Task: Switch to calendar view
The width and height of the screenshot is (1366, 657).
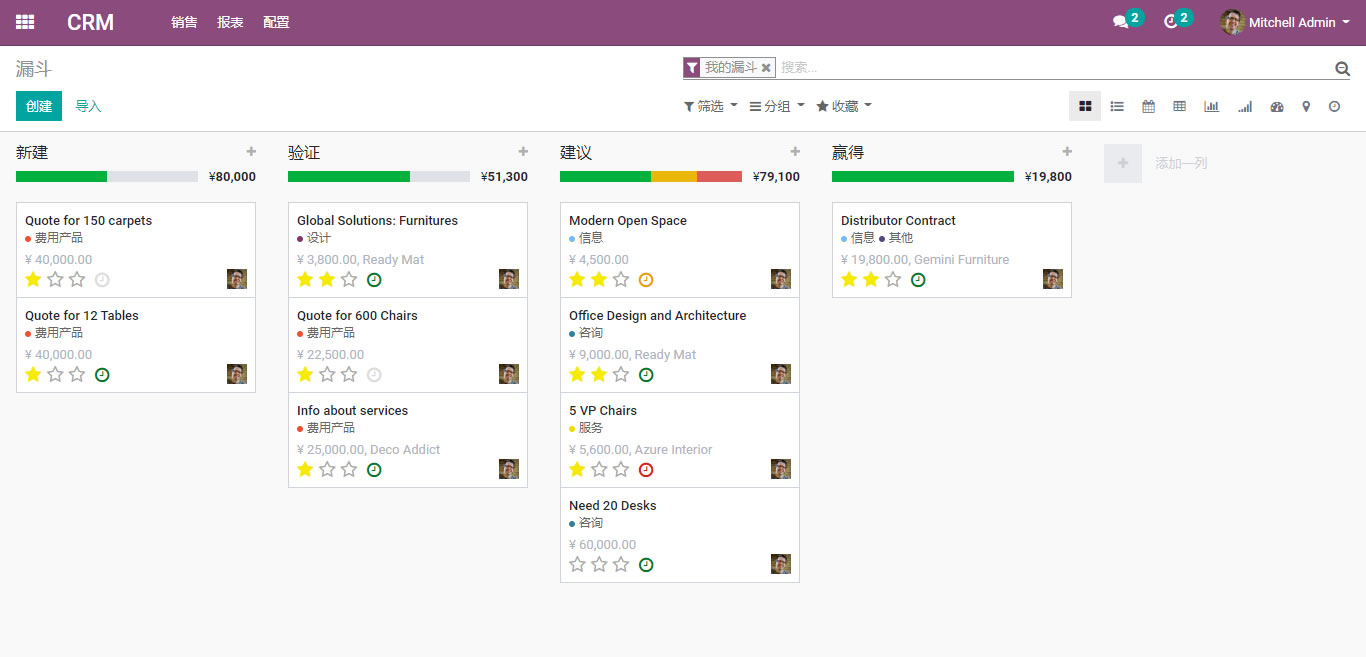Action: (x=1148, y=106)
